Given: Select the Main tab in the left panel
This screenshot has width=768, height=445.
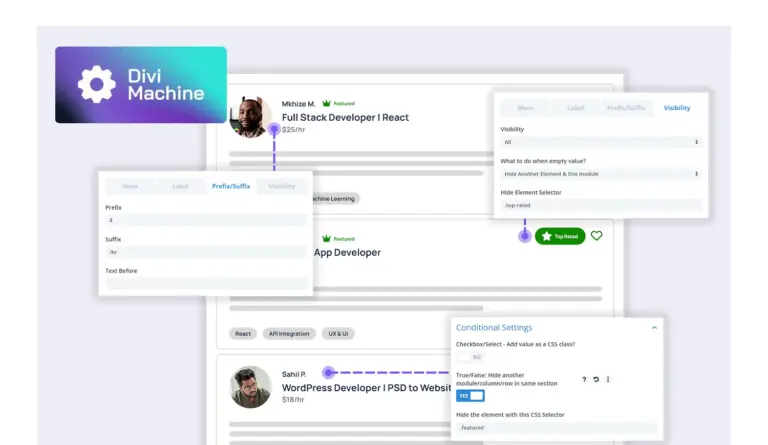Looking at the screenshot, I should tap(130, 186).
